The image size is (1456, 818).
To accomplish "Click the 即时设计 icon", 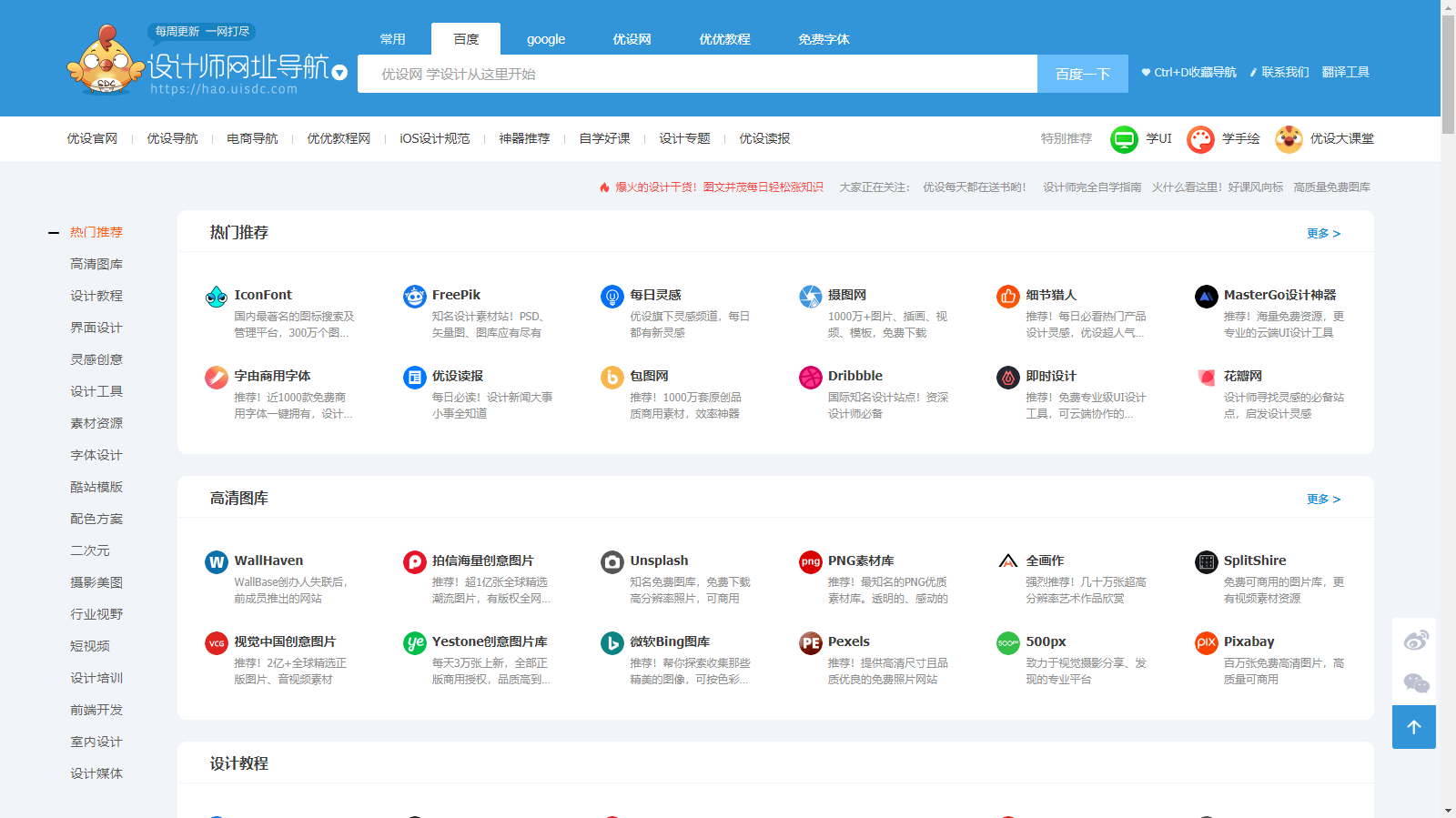I will 1008,378.
